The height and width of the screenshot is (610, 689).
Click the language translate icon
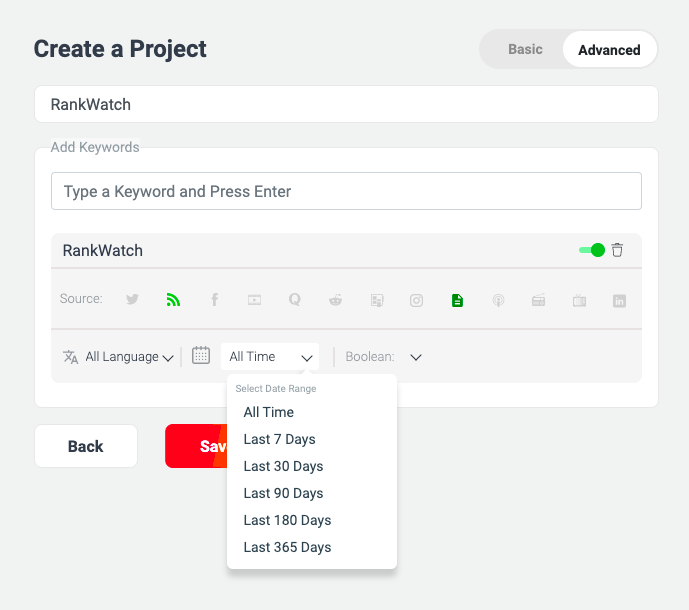(x=71, y=357)
